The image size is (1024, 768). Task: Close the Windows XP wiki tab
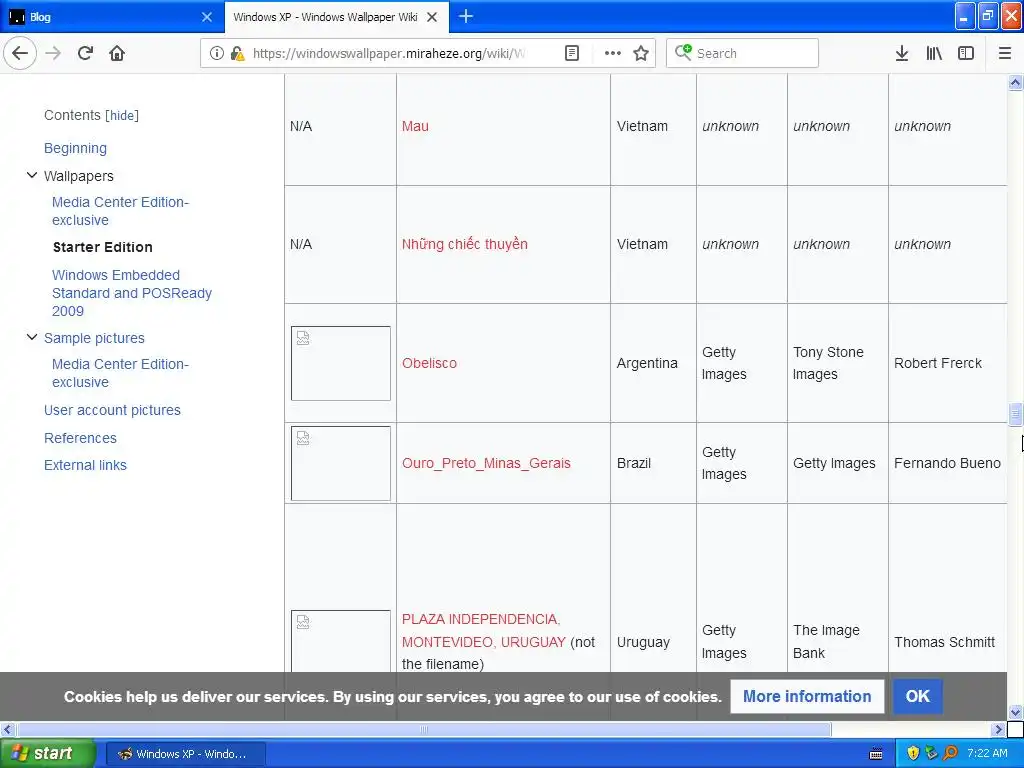point(432,17)
